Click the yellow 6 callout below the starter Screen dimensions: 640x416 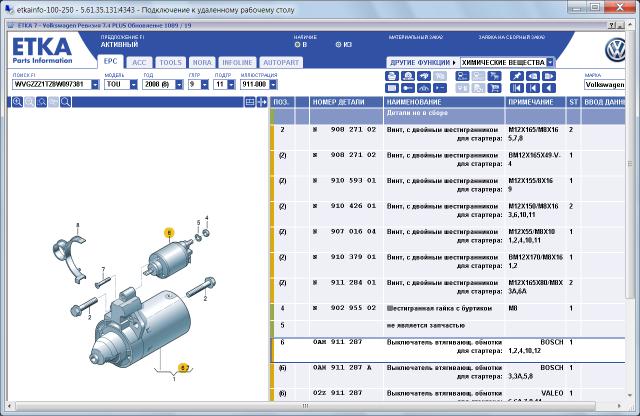pyautogui.click(x=184, y=368)
